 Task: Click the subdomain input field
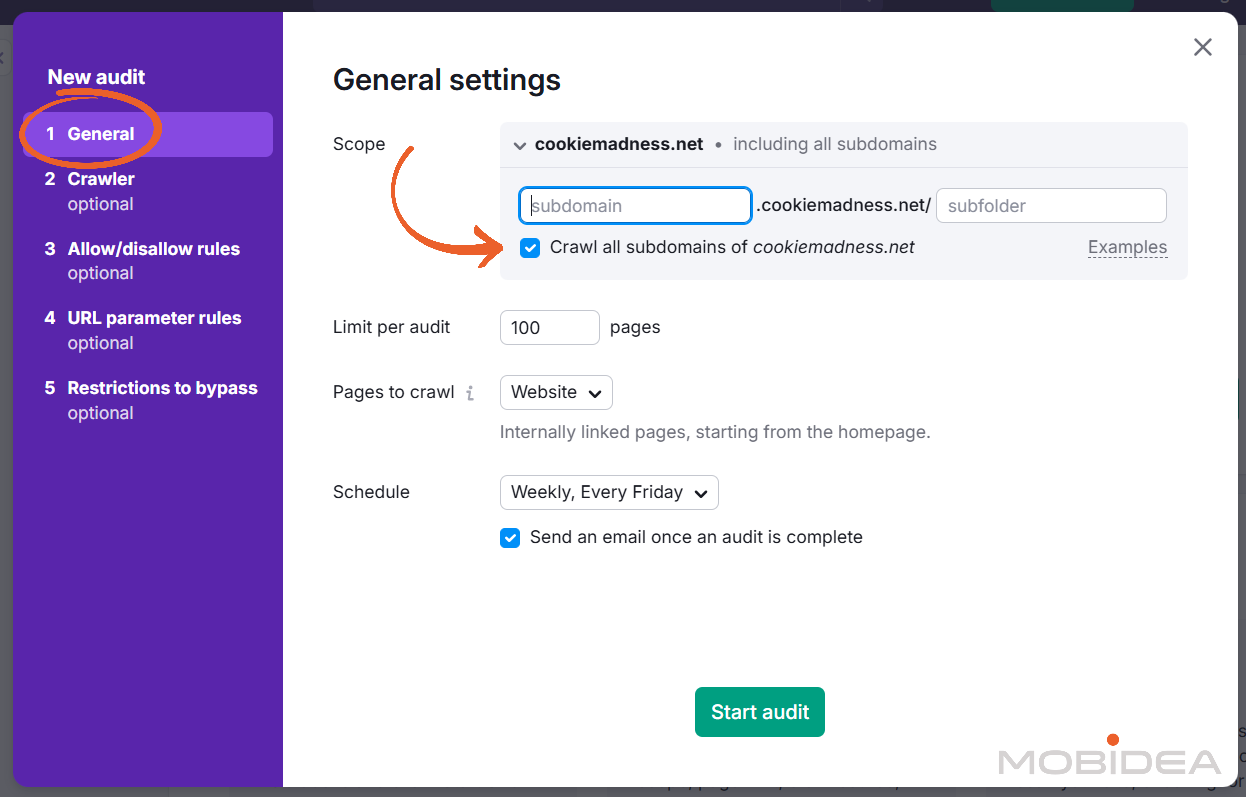635,205
